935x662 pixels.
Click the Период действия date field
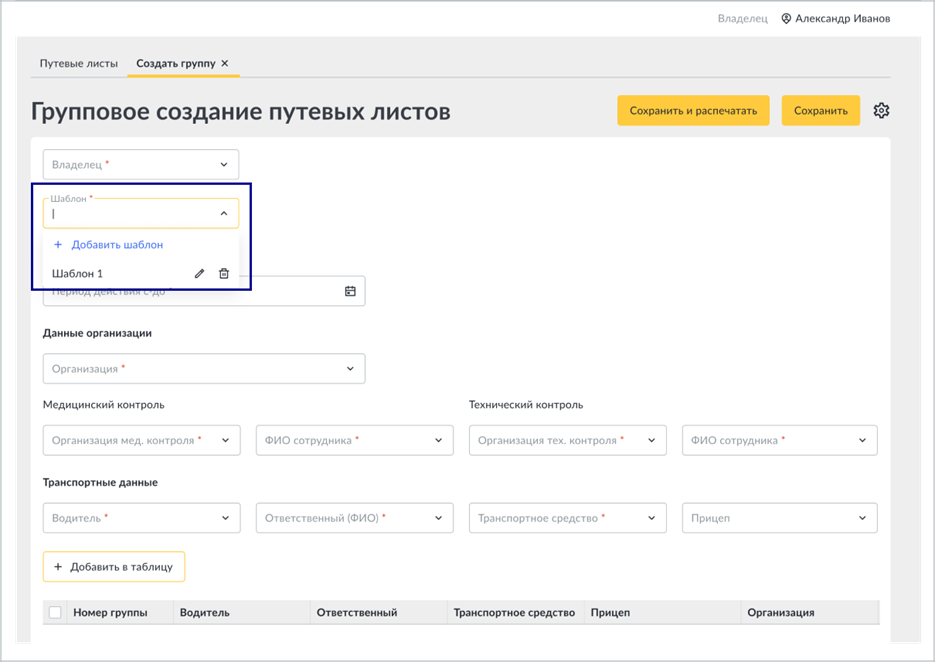(204, 291)
